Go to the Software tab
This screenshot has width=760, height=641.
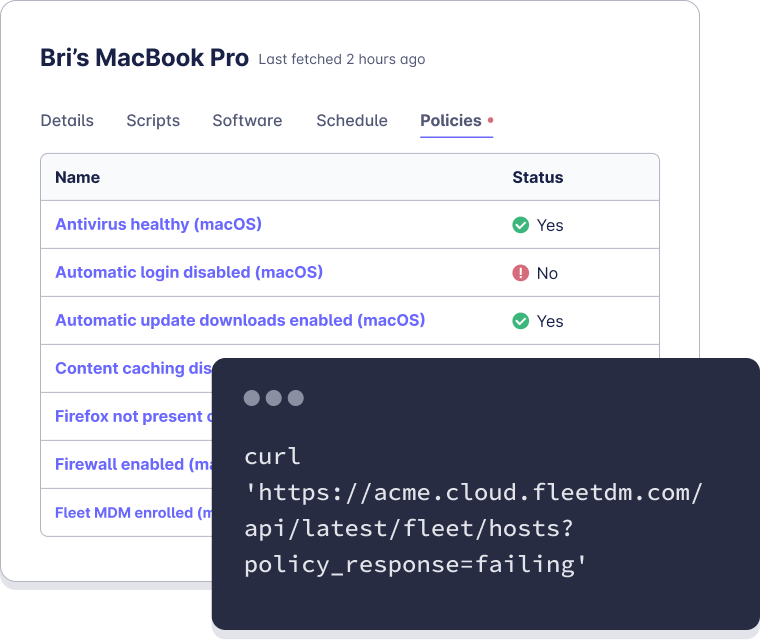247,121
